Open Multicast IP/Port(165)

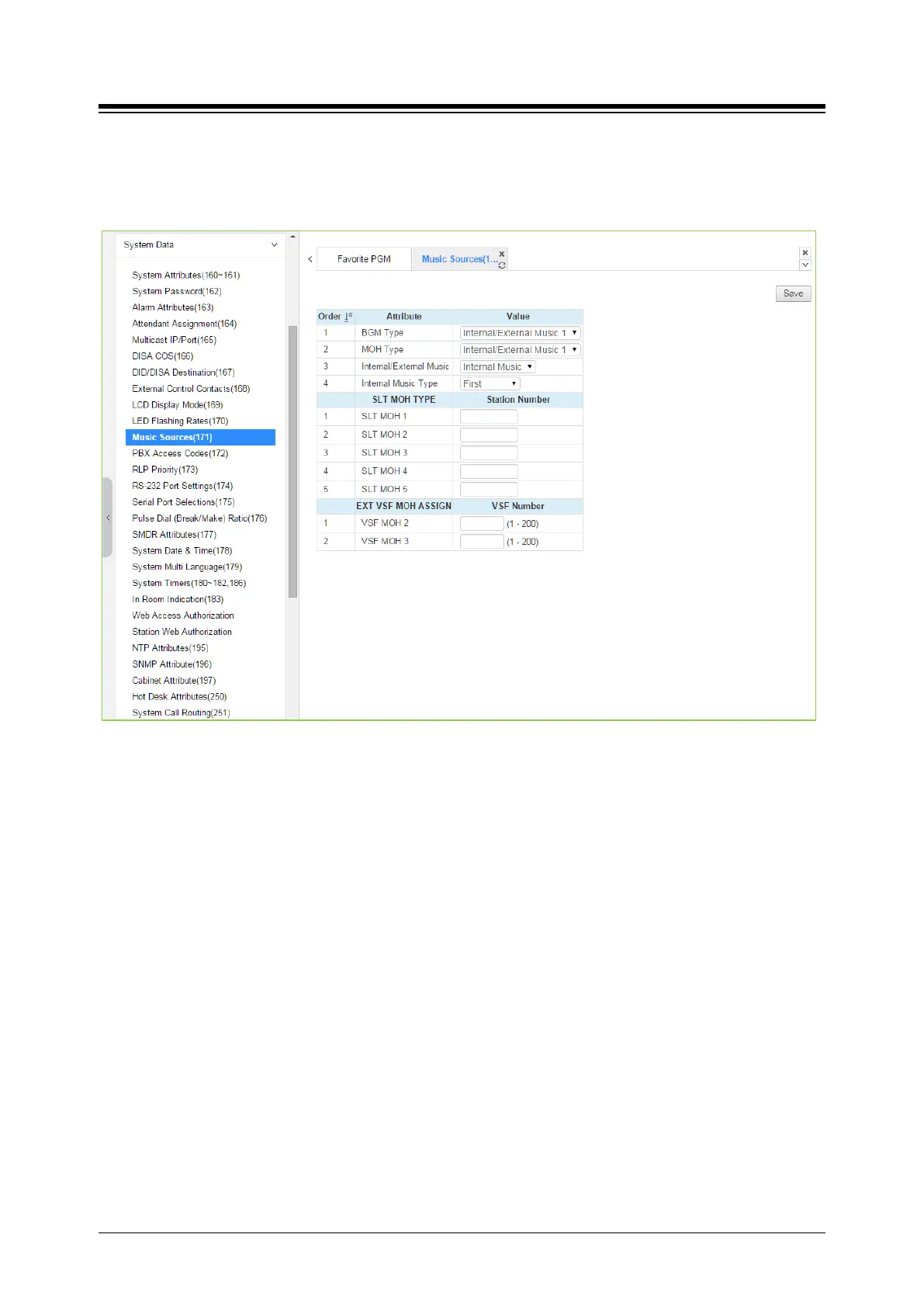tap(175, 340)
